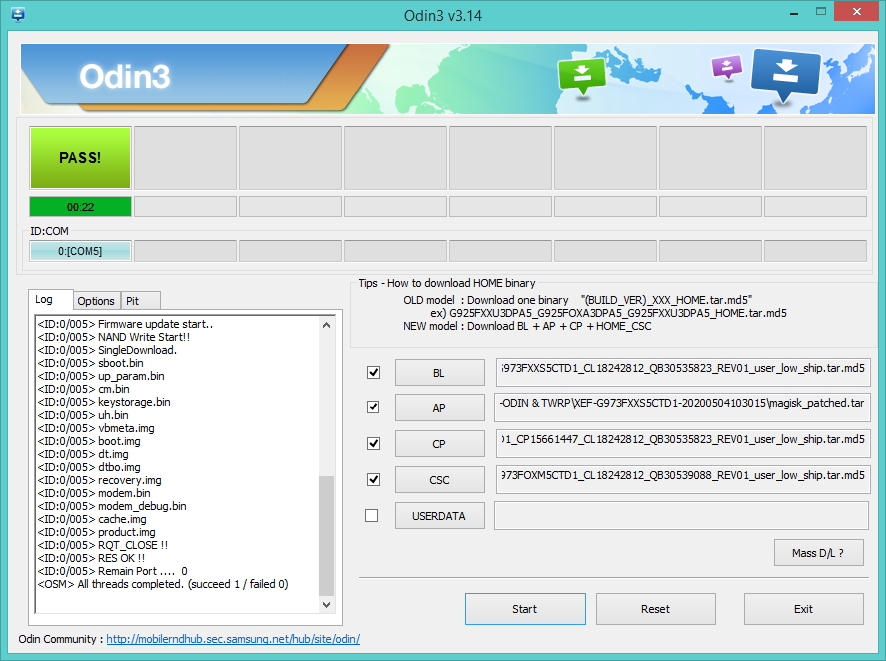Click the green PASS! status box
886x661 pixels.
pyautogui.click(x=80, y=158)
